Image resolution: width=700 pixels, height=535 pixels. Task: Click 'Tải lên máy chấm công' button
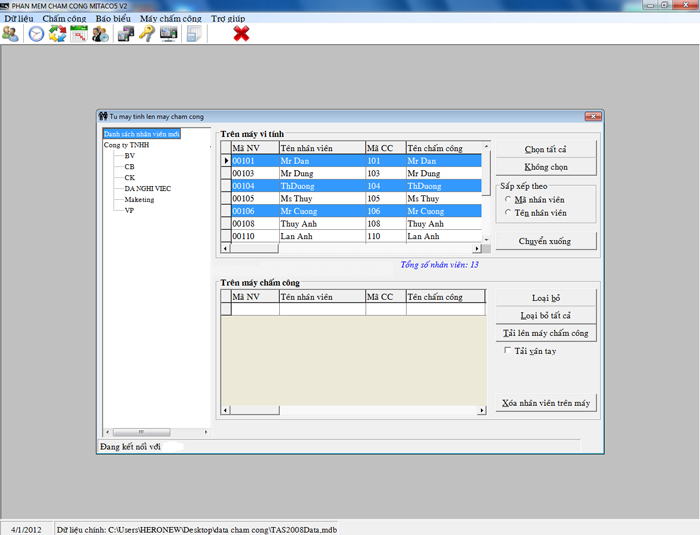(546, 333)
